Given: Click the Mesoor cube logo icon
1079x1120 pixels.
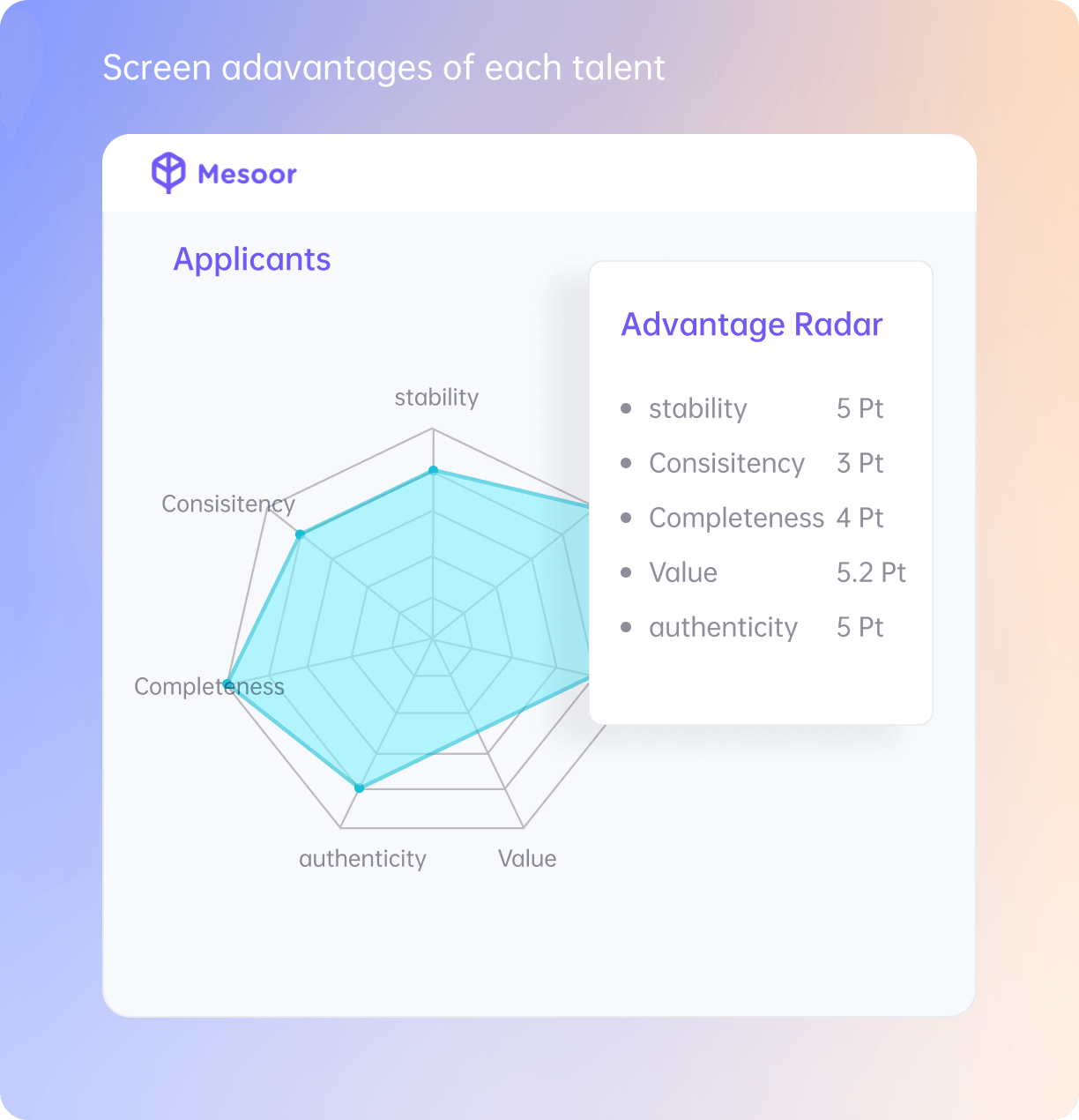Looking at the screenshot, I should [x=168, y=172].
